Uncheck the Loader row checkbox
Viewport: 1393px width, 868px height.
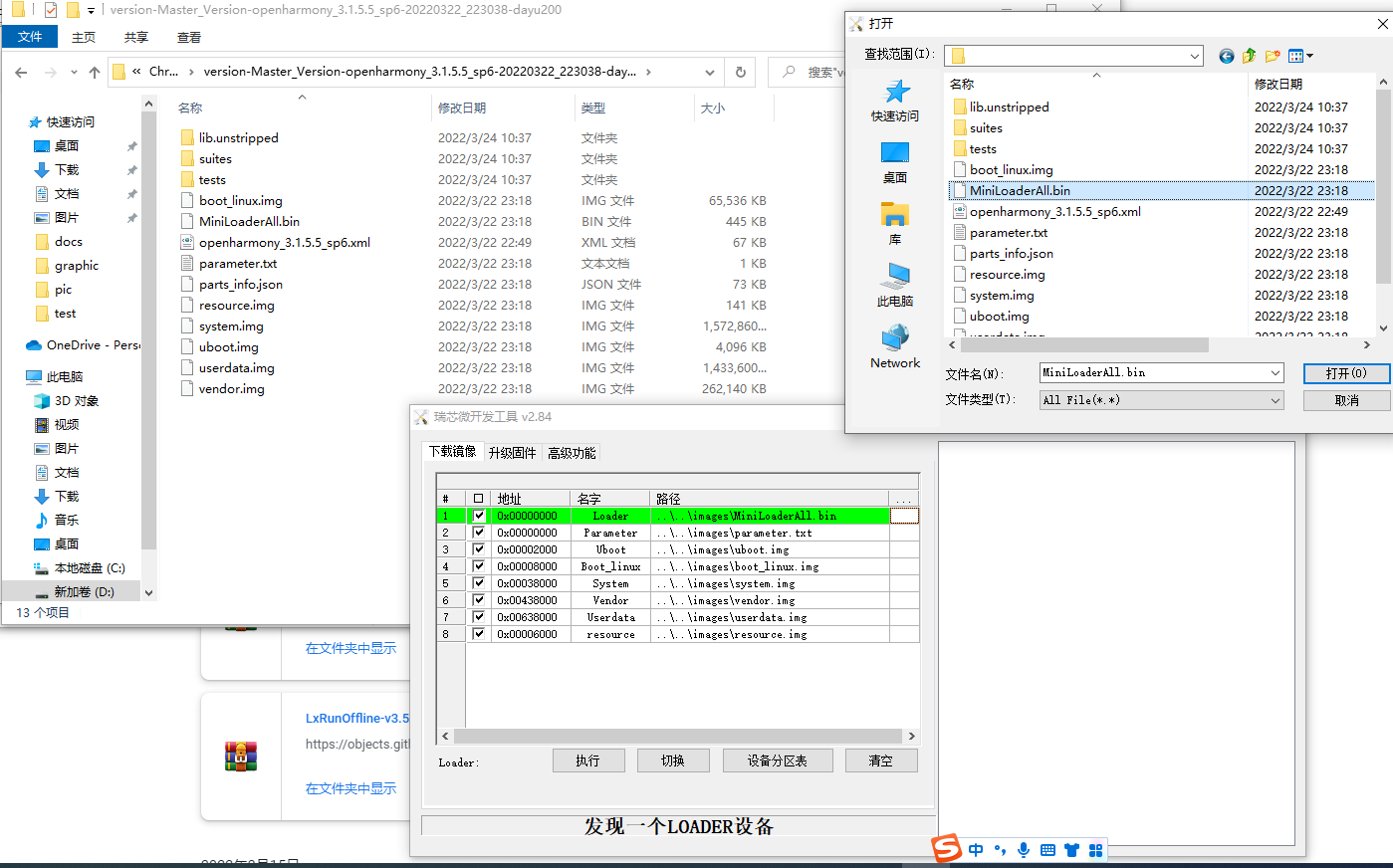(x=479, y=516)
